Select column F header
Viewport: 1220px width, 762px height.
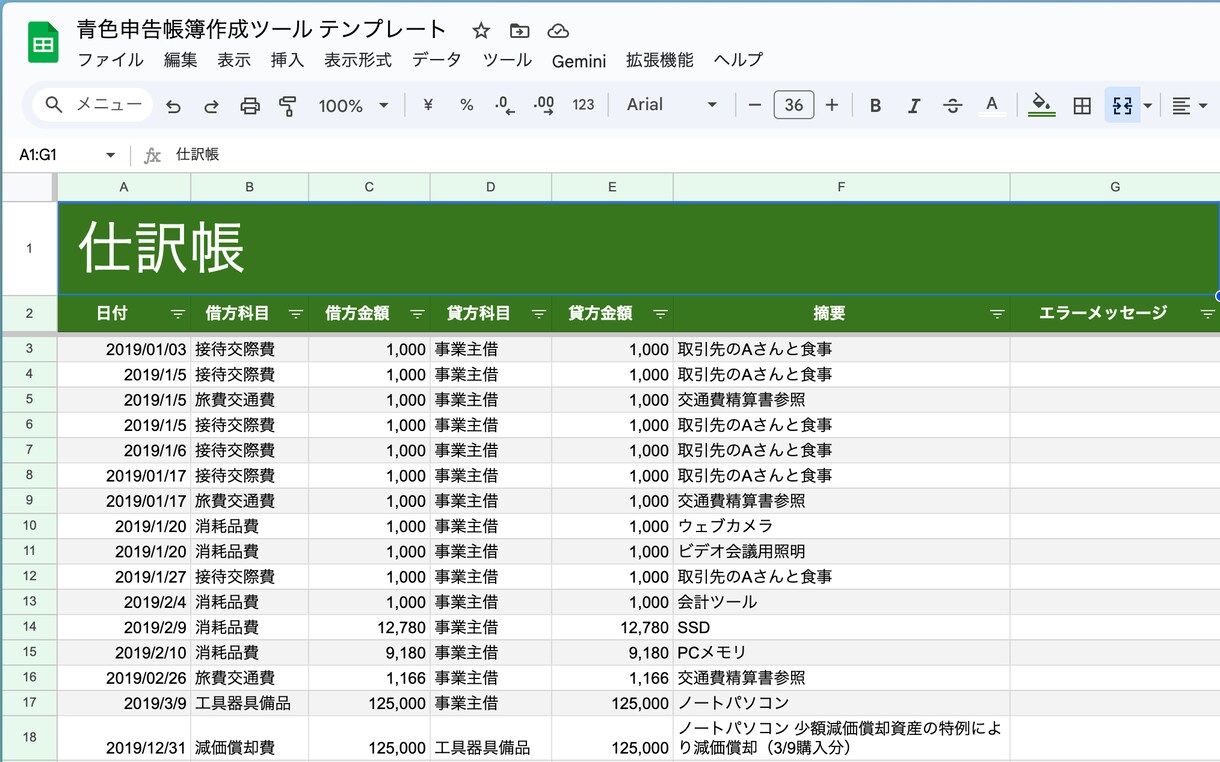(841, 187)
